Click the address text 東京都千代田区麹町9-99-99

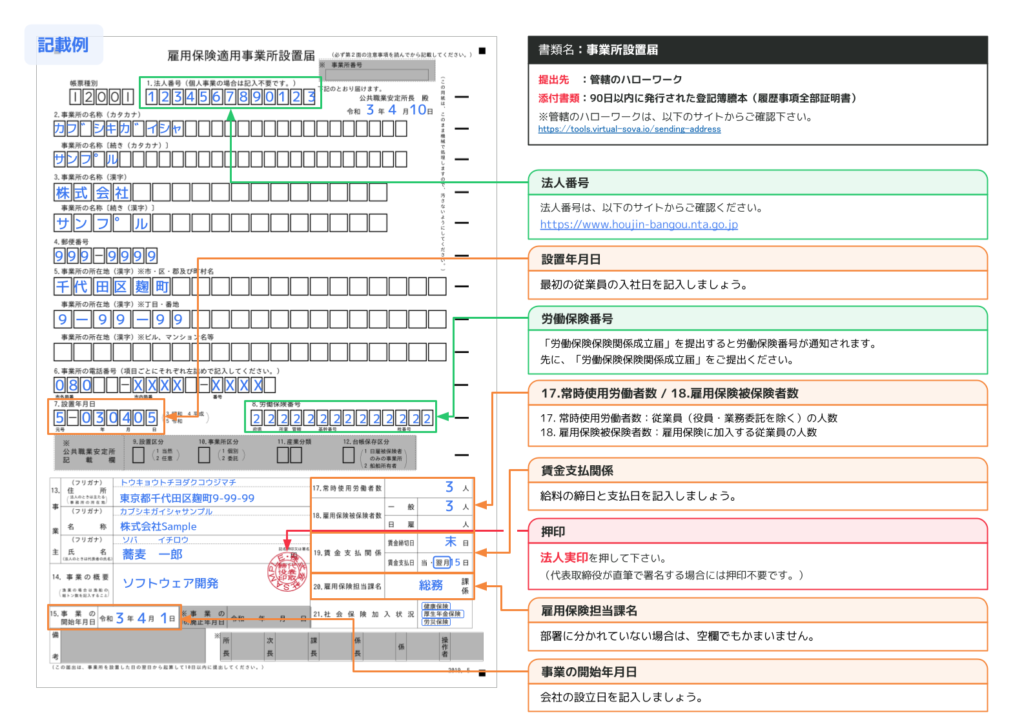click(x=187, y=497)
